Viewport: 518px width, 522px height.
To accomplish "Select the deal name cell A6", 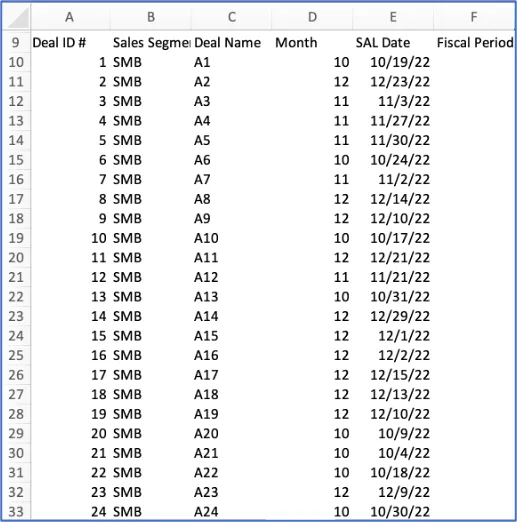I will click(232, 160).
